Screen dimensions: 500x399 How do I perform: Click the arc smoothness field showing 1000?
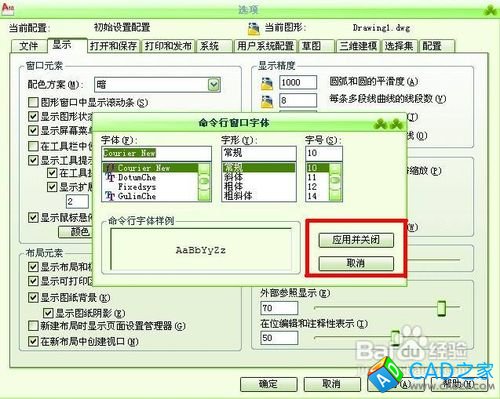[298, 82]
